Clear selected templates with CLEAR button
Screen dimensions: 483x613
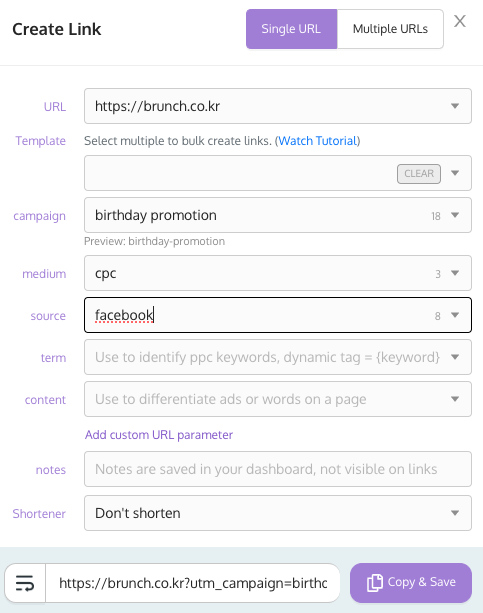pos(419,174)
